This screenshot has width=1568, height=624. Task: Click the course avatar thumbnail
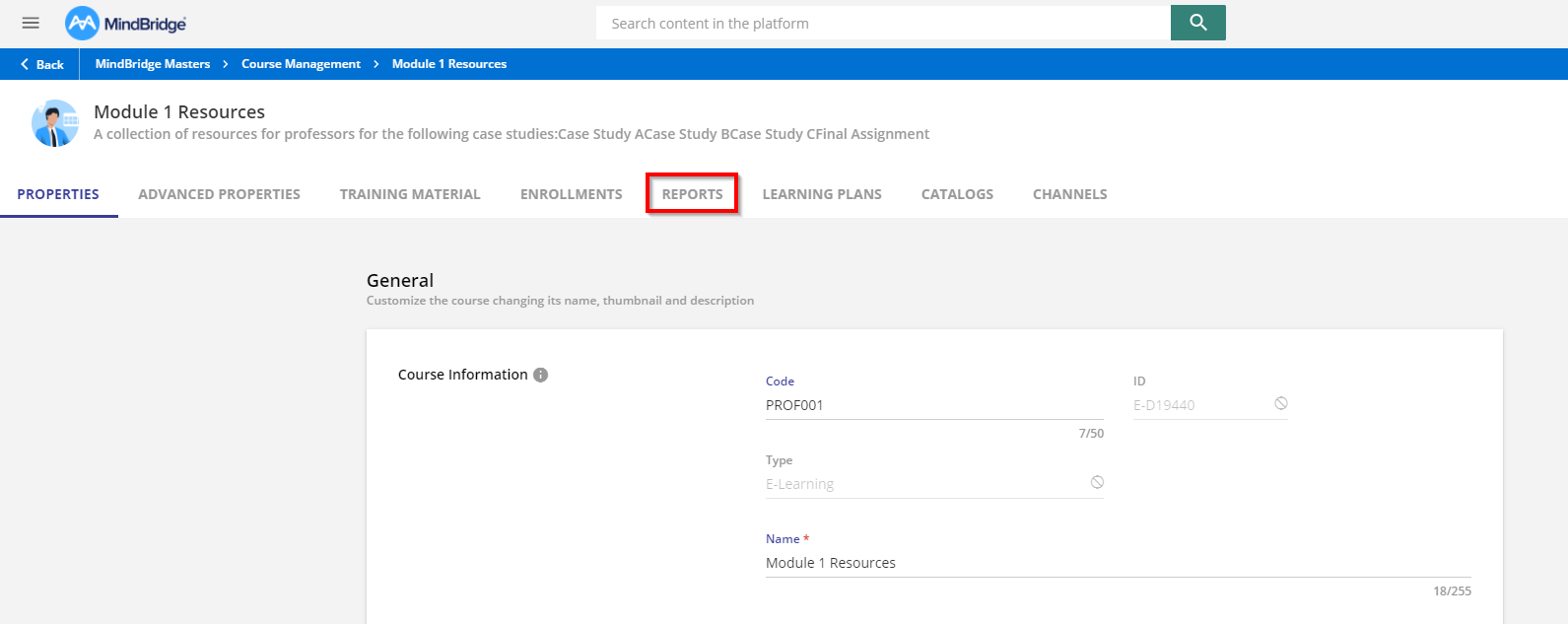click(55, 123)
